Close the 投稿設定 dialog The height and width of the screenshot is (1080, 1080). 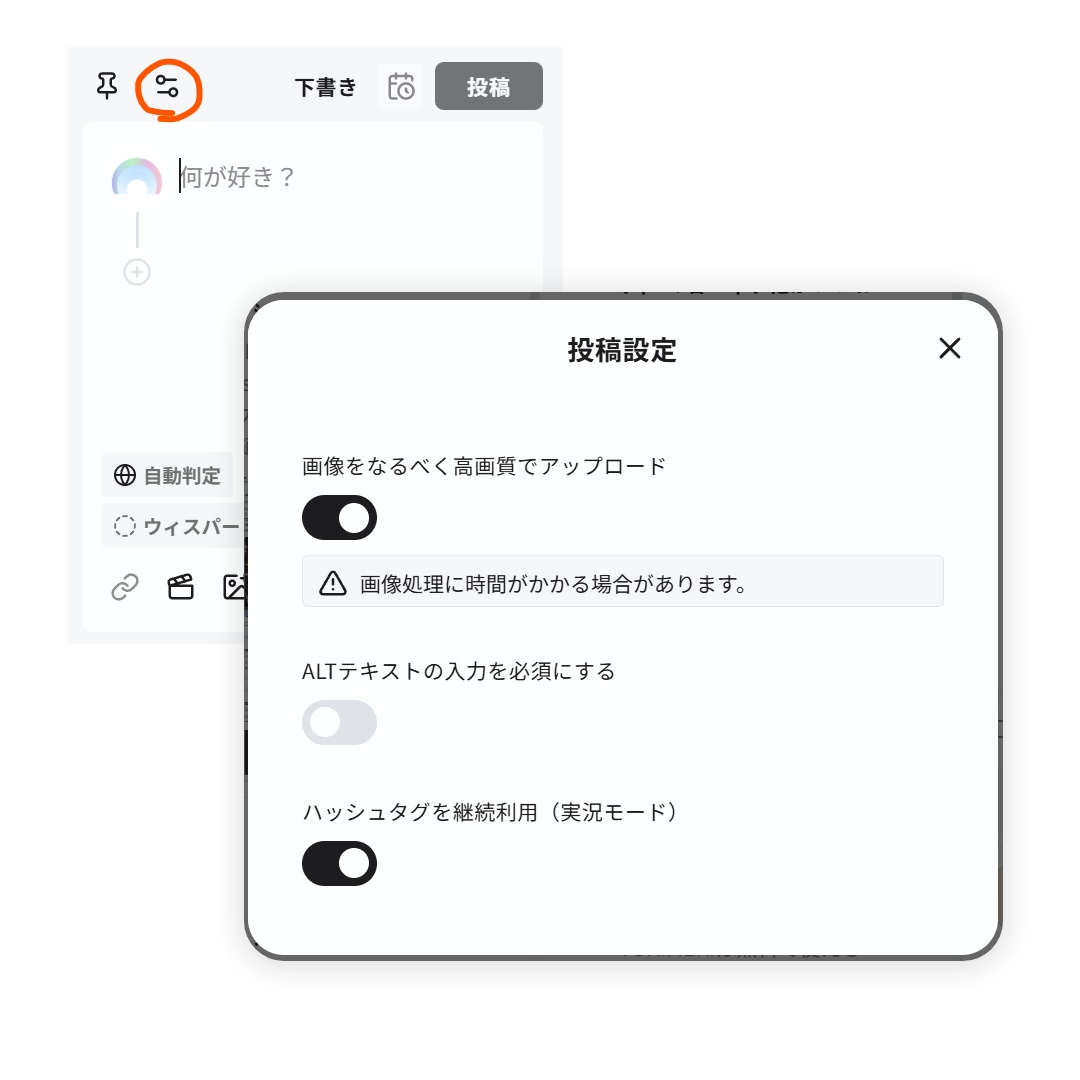(949, 348)
